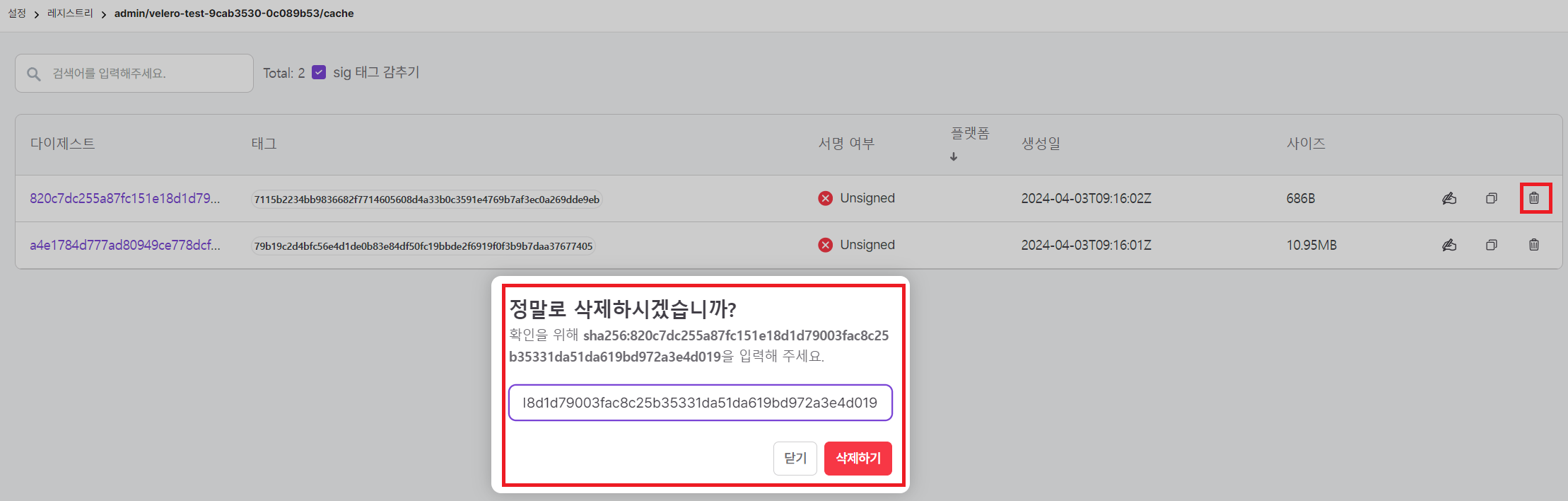Focus the digest confirmation input field
This screenshot has height=501, width=1568.
point(701,403)
